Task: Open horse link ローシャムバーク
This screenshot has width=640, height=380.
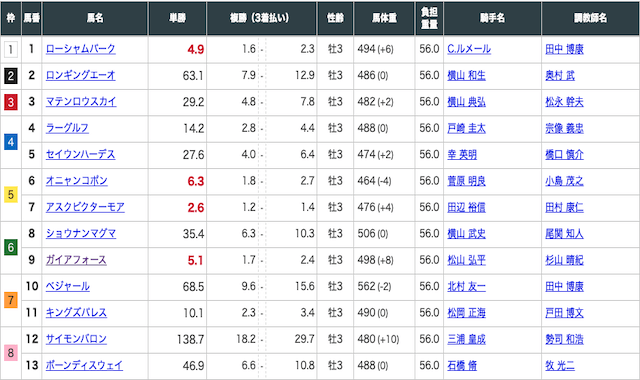Action: coord(80,49)
